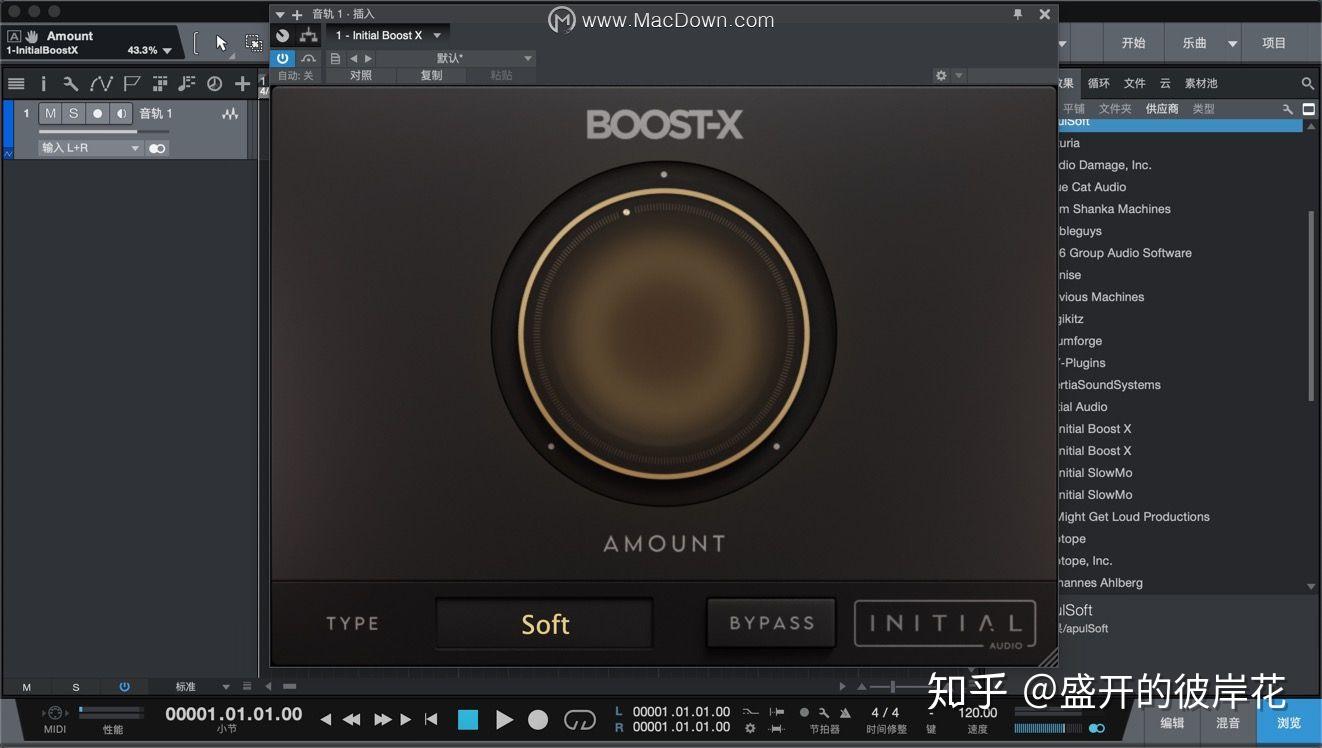Select the arrow tool in the toolbar
The height and width of the screenshot is (748, 1322).
click(221, 43)
